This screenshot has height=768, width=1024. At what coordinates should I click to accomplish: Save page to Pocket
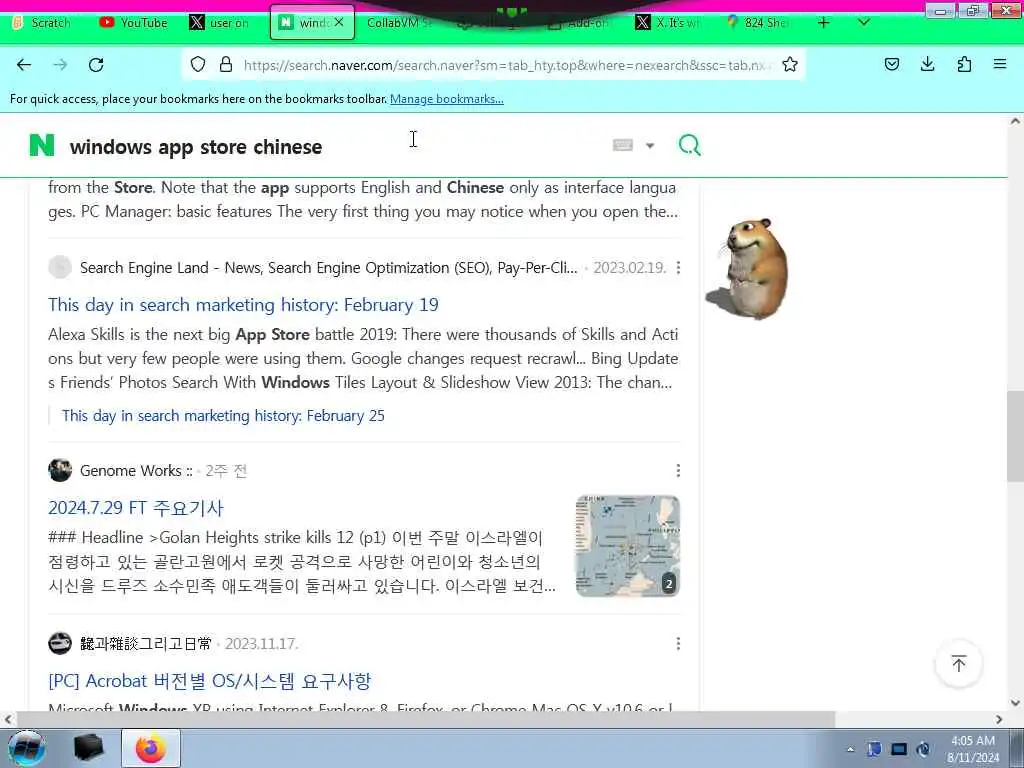[892, 64]
